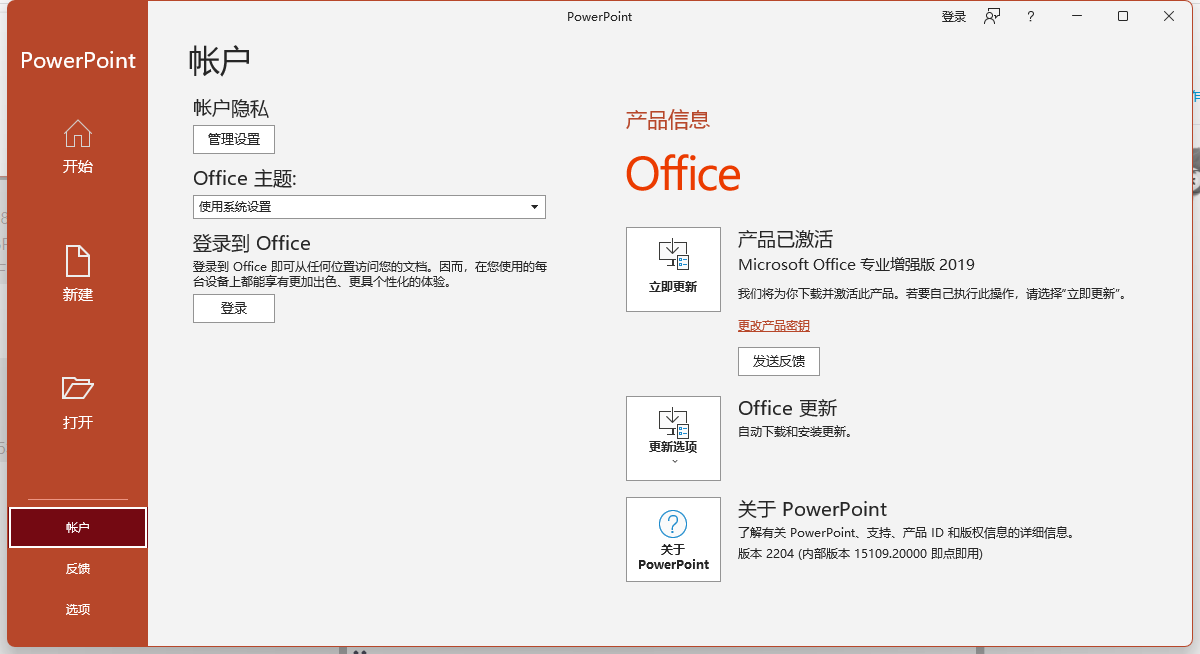Open the 反馈 feedback section

click(77, 568)
